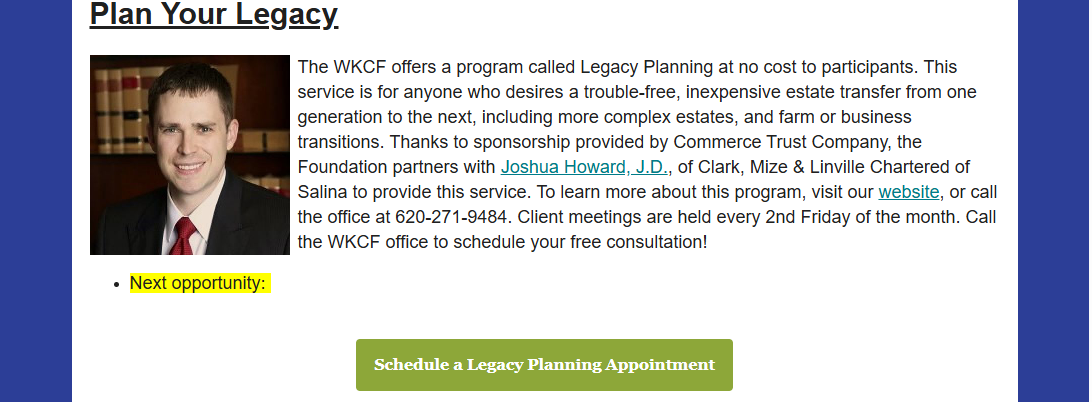Click the bookshelf background in the photo

[x=115, y=100]
